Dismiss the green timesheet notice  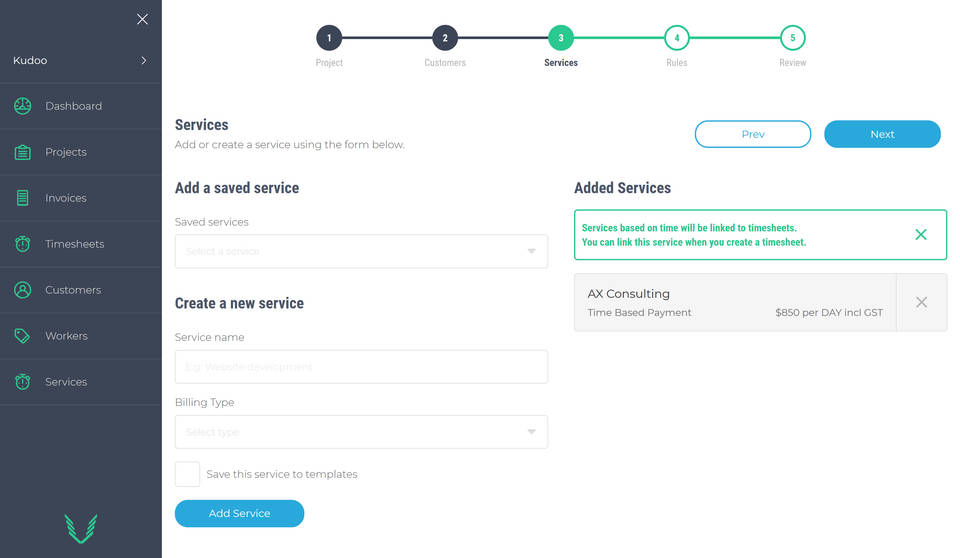[x=921, y=235]
